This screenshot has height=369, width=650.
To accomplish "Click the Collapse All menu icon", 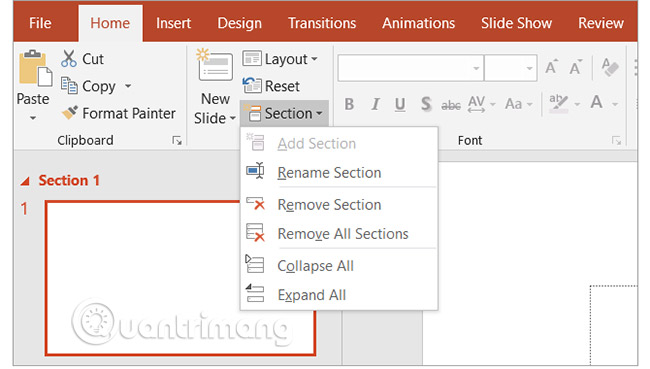I will point(255,264).
